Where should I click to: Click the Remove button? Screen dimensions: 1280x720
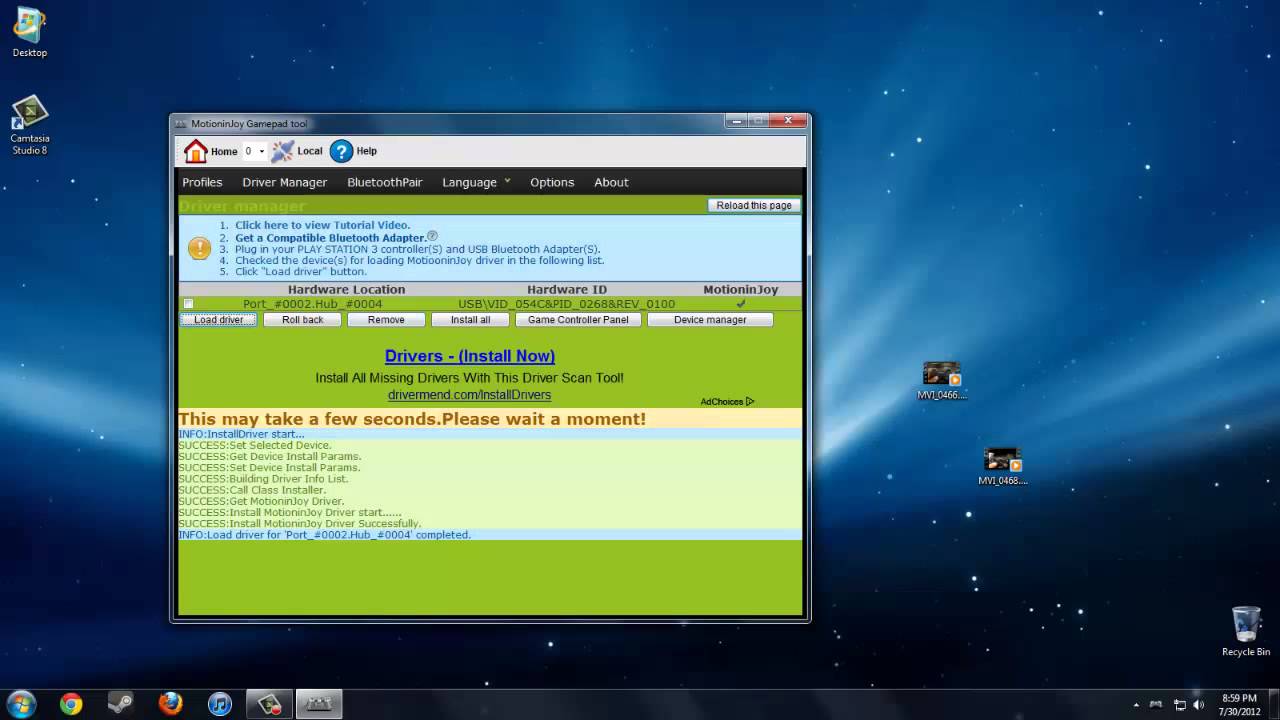pyautogui.click(x=386, y=320)
